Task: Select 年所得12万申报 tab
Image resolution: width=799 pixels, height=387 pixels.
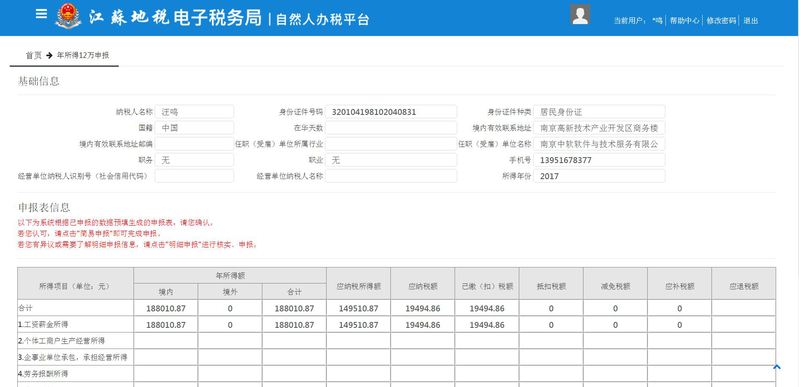Action: pyautogui.click(x=83, y=55)
